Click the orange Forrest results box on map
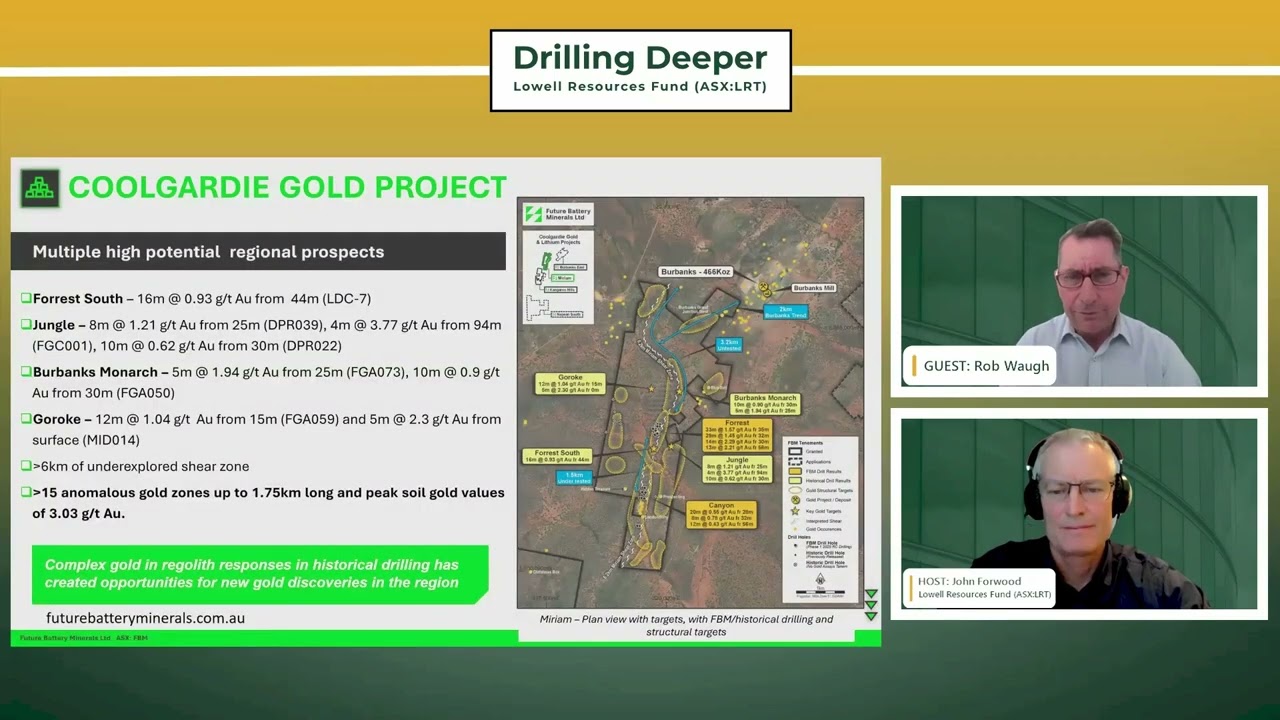The width and height of the screenshot is (1280, 720). pyautogui.click(x=736, y=436)
